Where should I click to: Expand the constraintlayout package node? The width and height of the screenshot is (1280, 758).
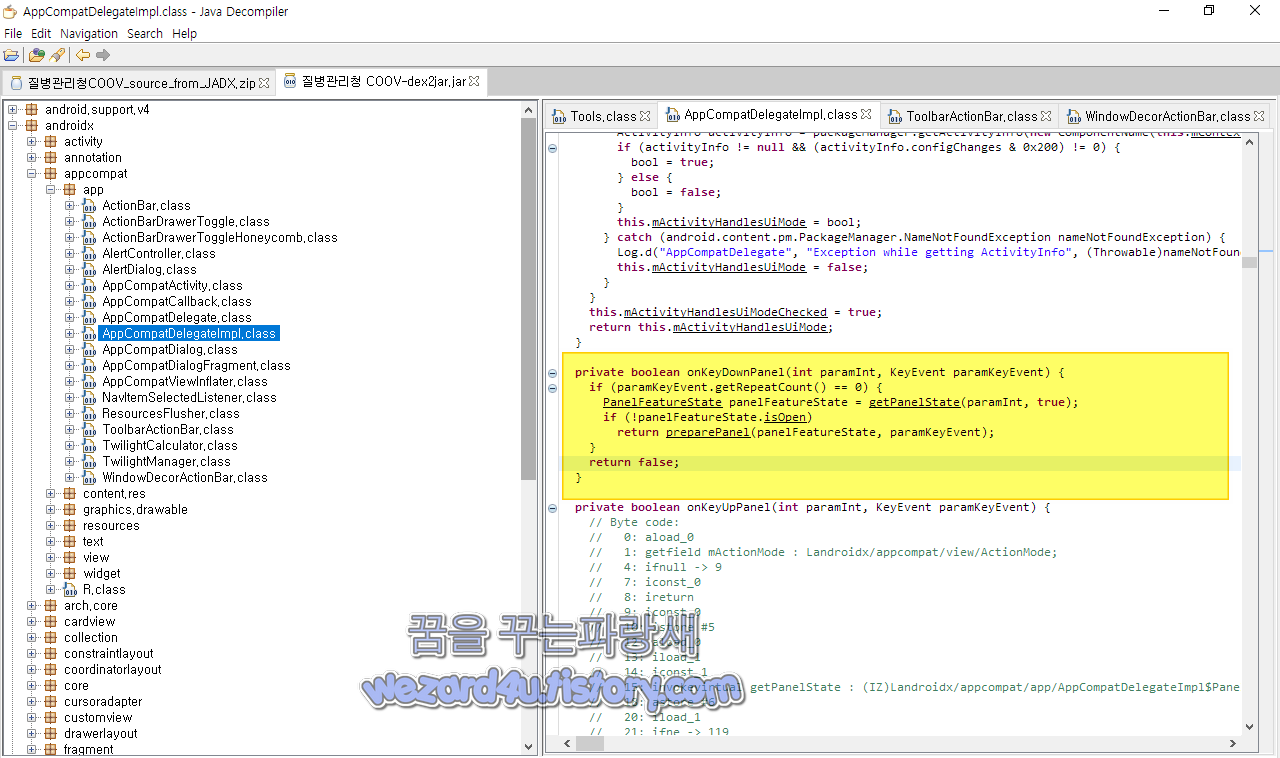tap(32, 653)
